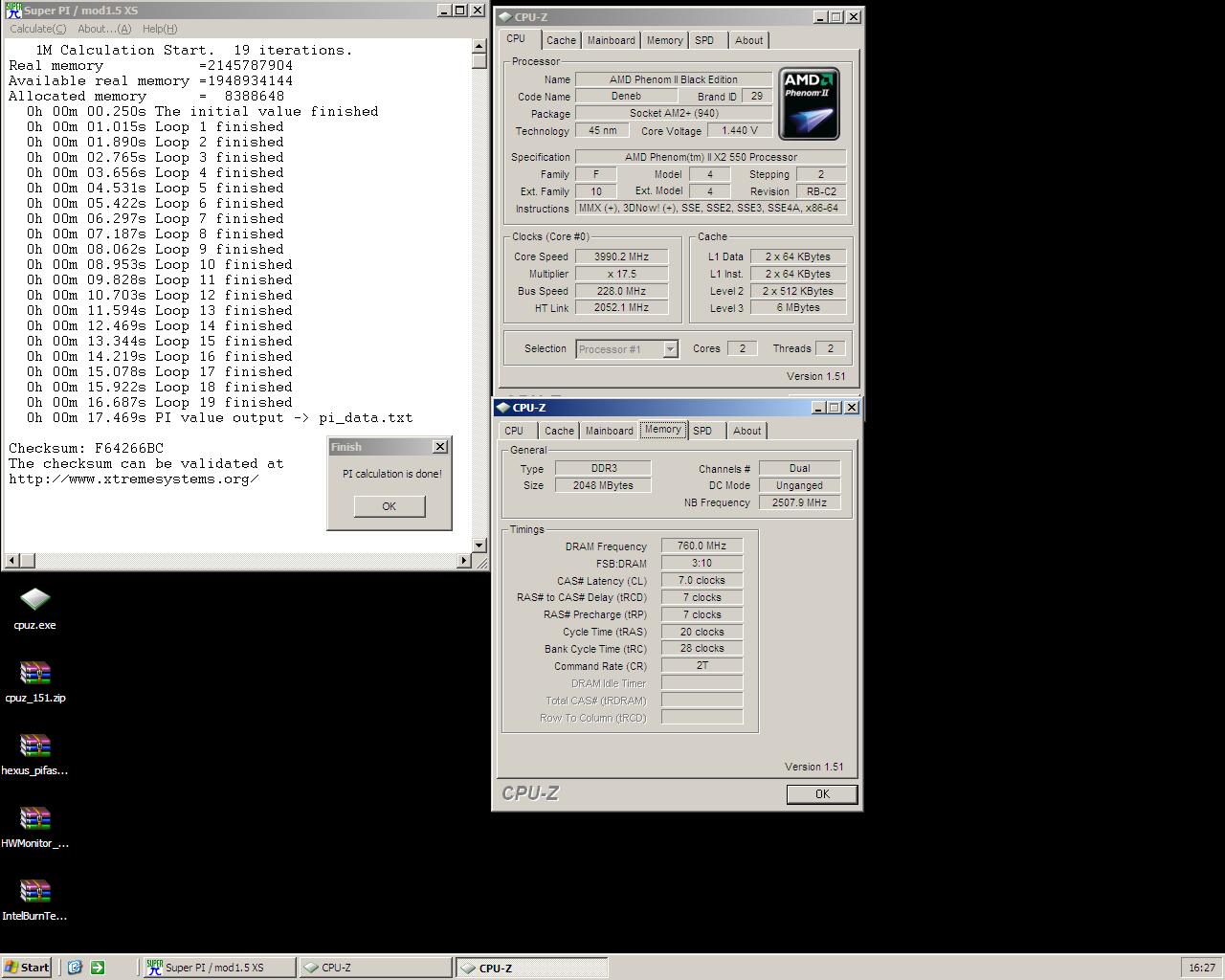Click the Core Voltage 1.440 V value
The height and width of the screenshot is (980, 1225).
pos(740,130)
